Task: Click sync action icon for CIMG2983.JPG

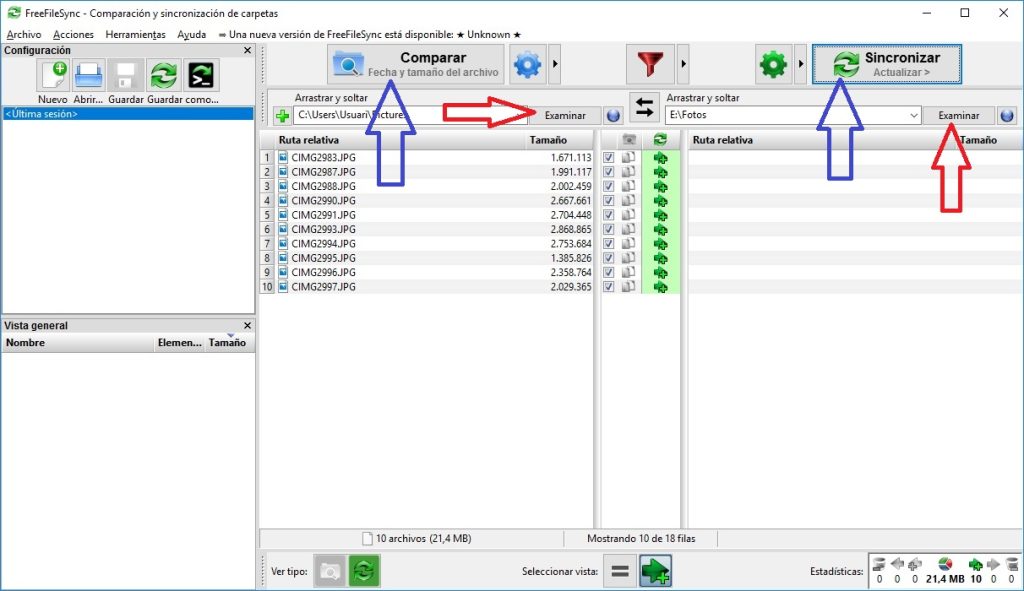Action: click(x=660, y=158)
